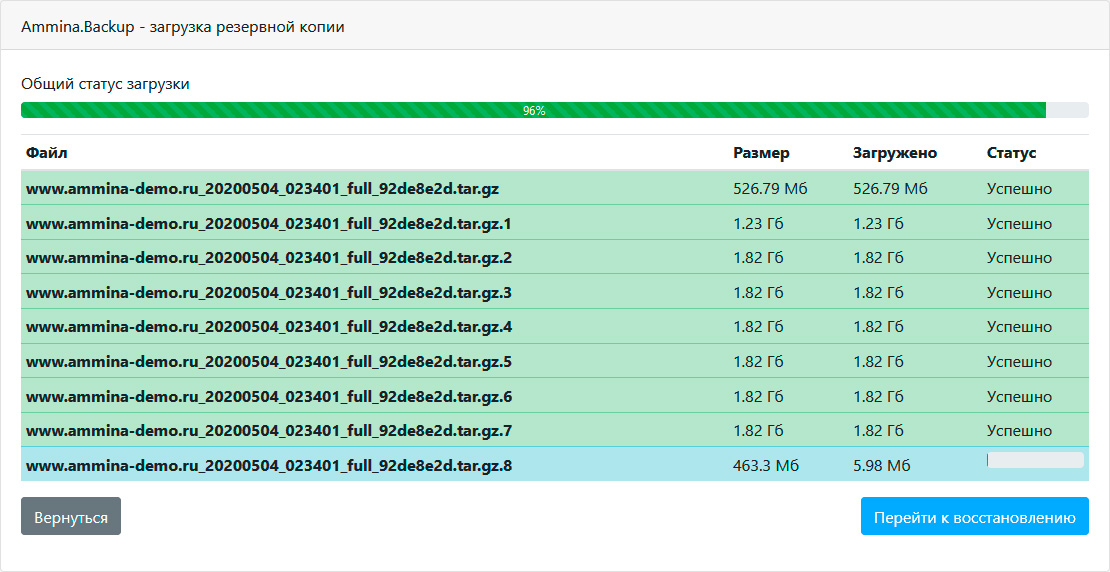Click the 463.3 Мб size value

[767, 466]
